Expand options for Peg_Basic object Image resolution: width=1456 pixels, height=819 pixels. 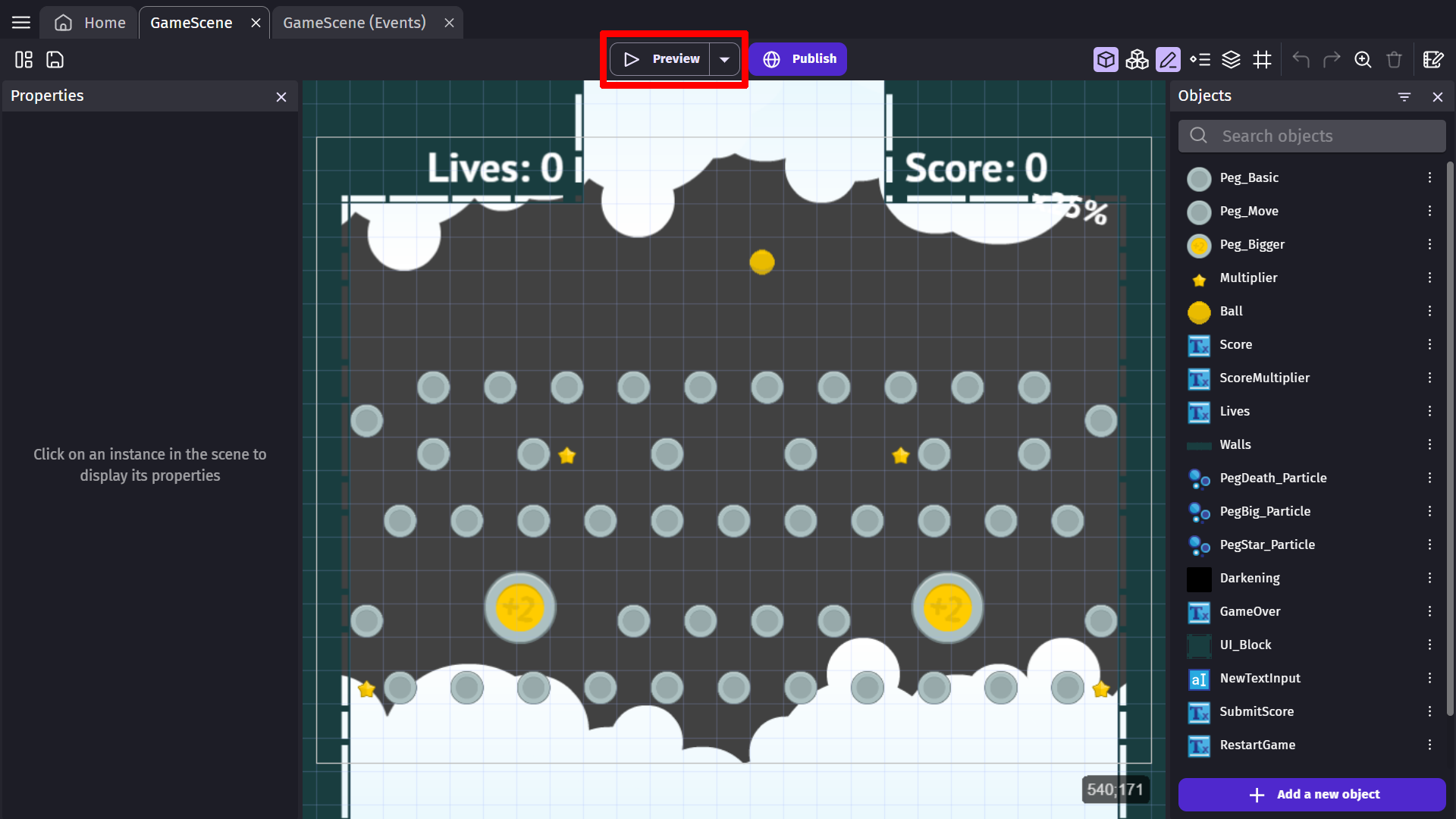click(1430, 177)
